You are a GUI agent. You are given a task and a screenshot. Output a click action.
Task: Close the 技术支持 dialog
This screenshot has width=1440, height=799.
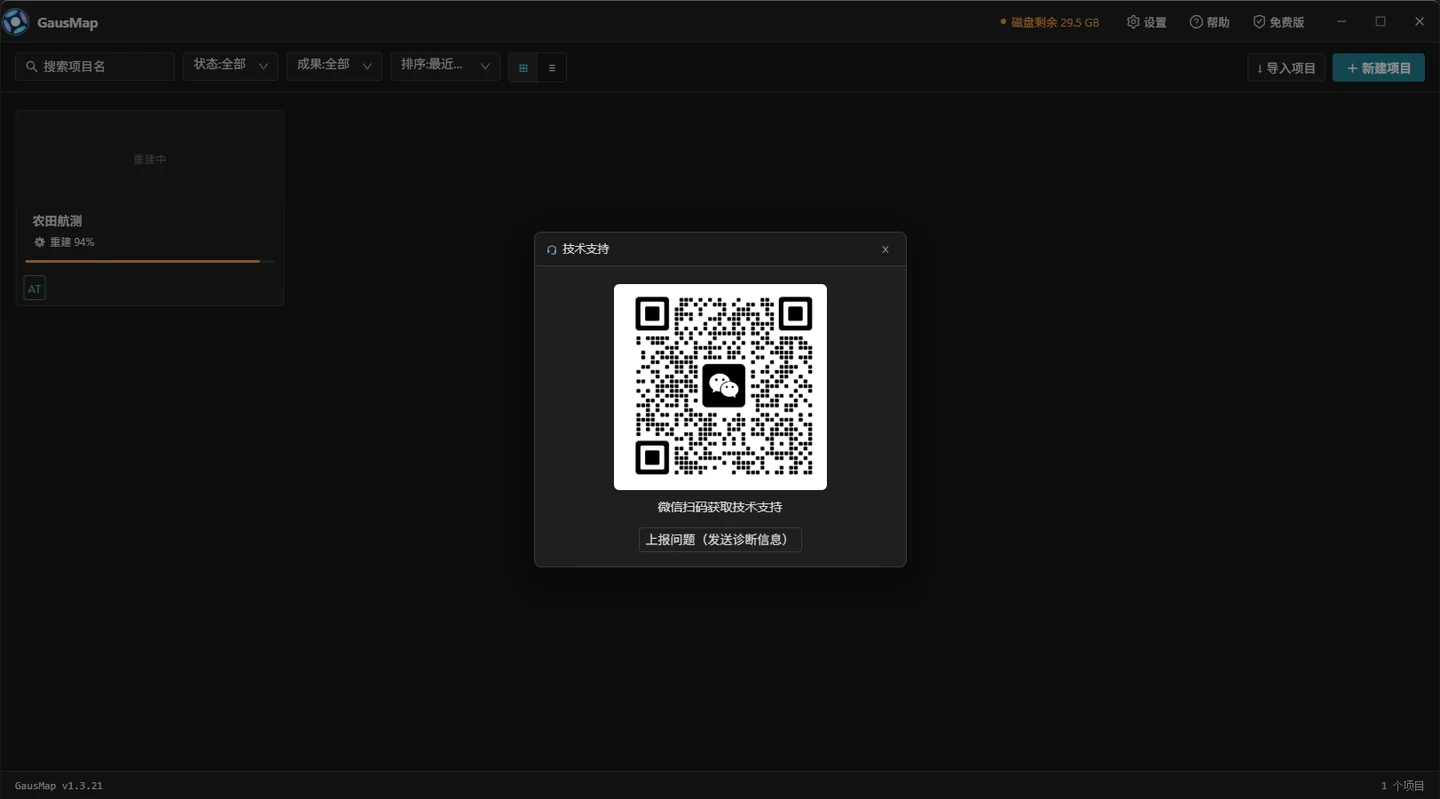point(885,250)
